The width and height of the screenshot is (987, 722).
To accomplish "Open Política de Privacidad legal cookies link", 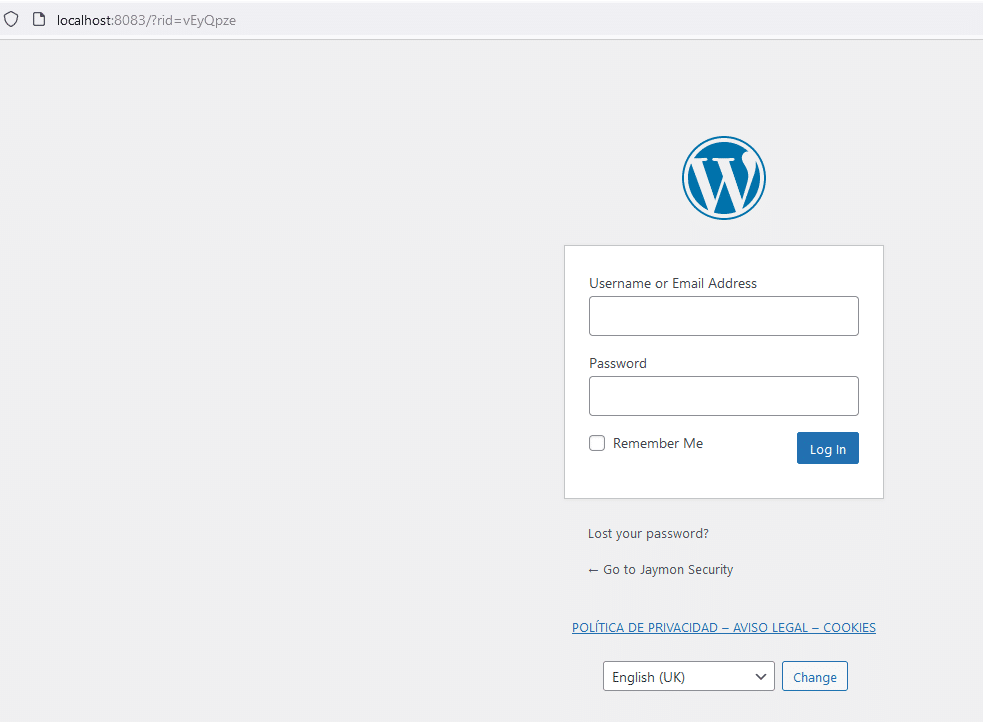I will [724, 628].
